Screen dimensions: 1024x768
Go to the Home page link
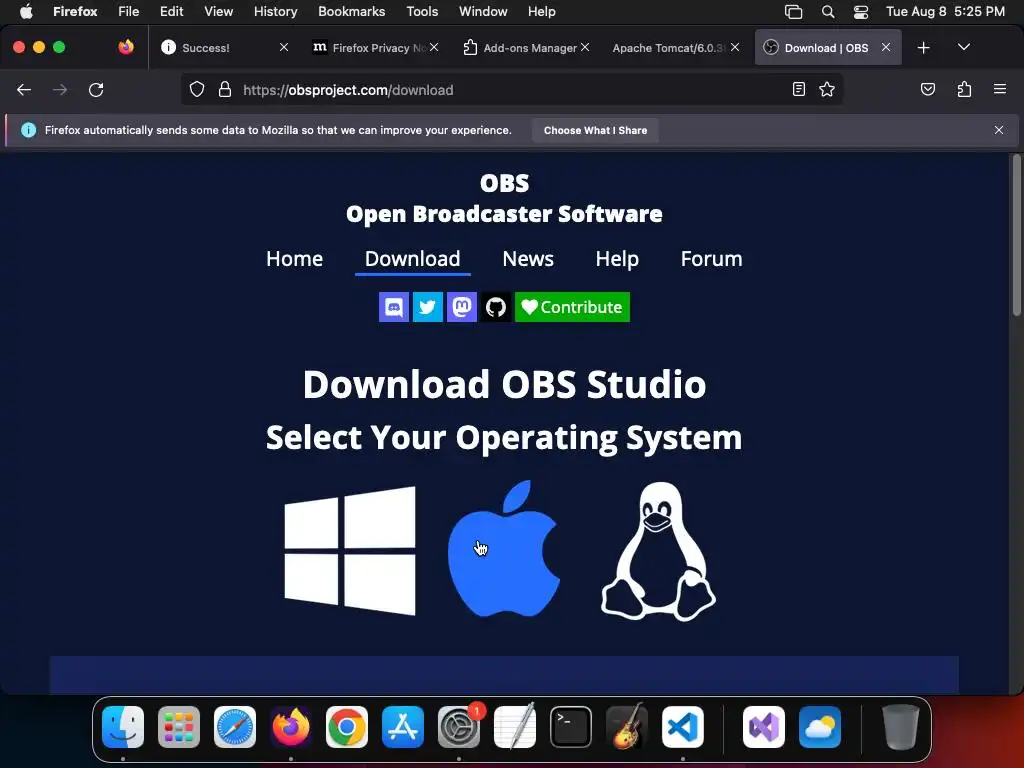295,259
